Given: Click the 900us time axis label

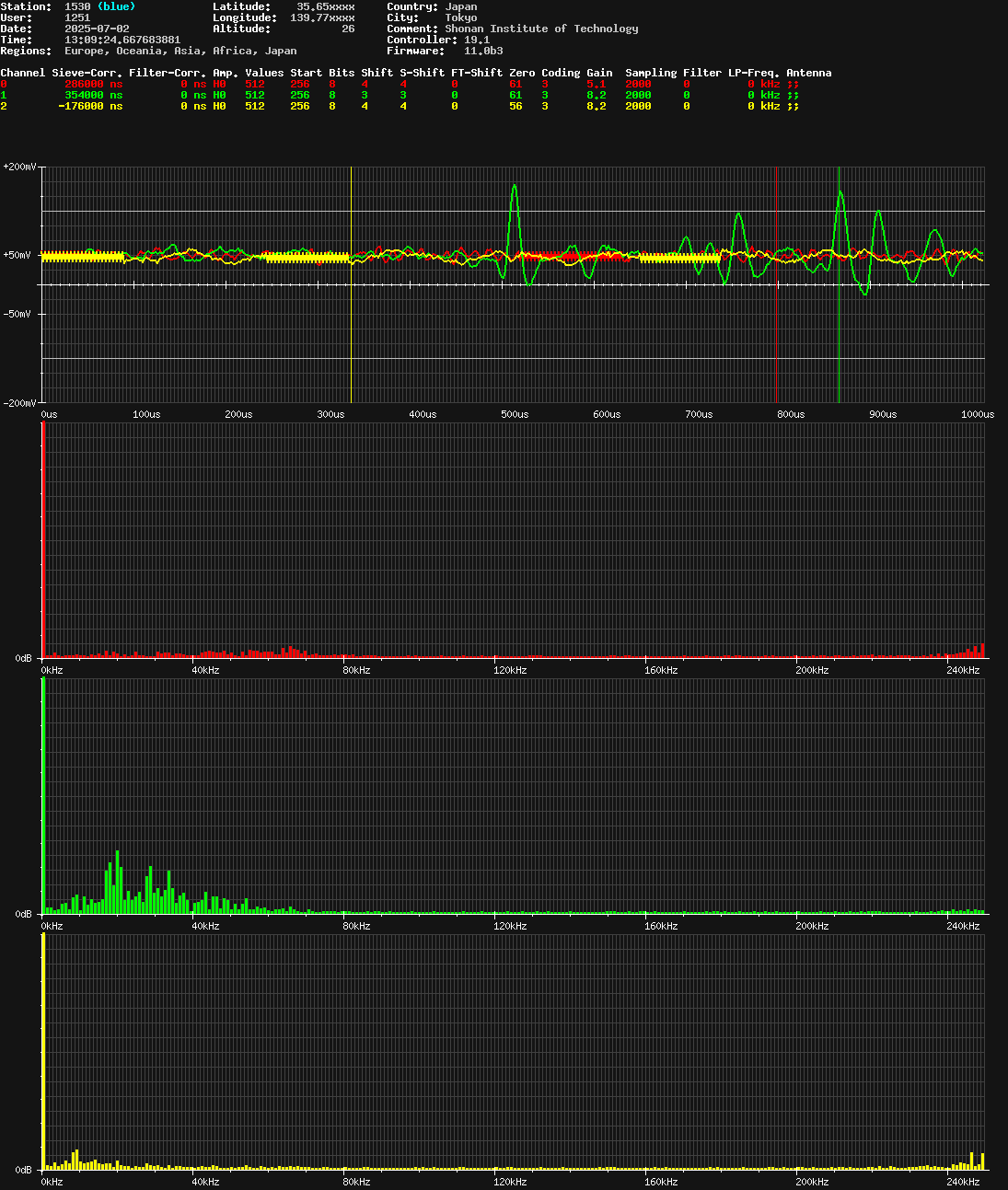Looking at the screenshot, I should coord(883,414).
